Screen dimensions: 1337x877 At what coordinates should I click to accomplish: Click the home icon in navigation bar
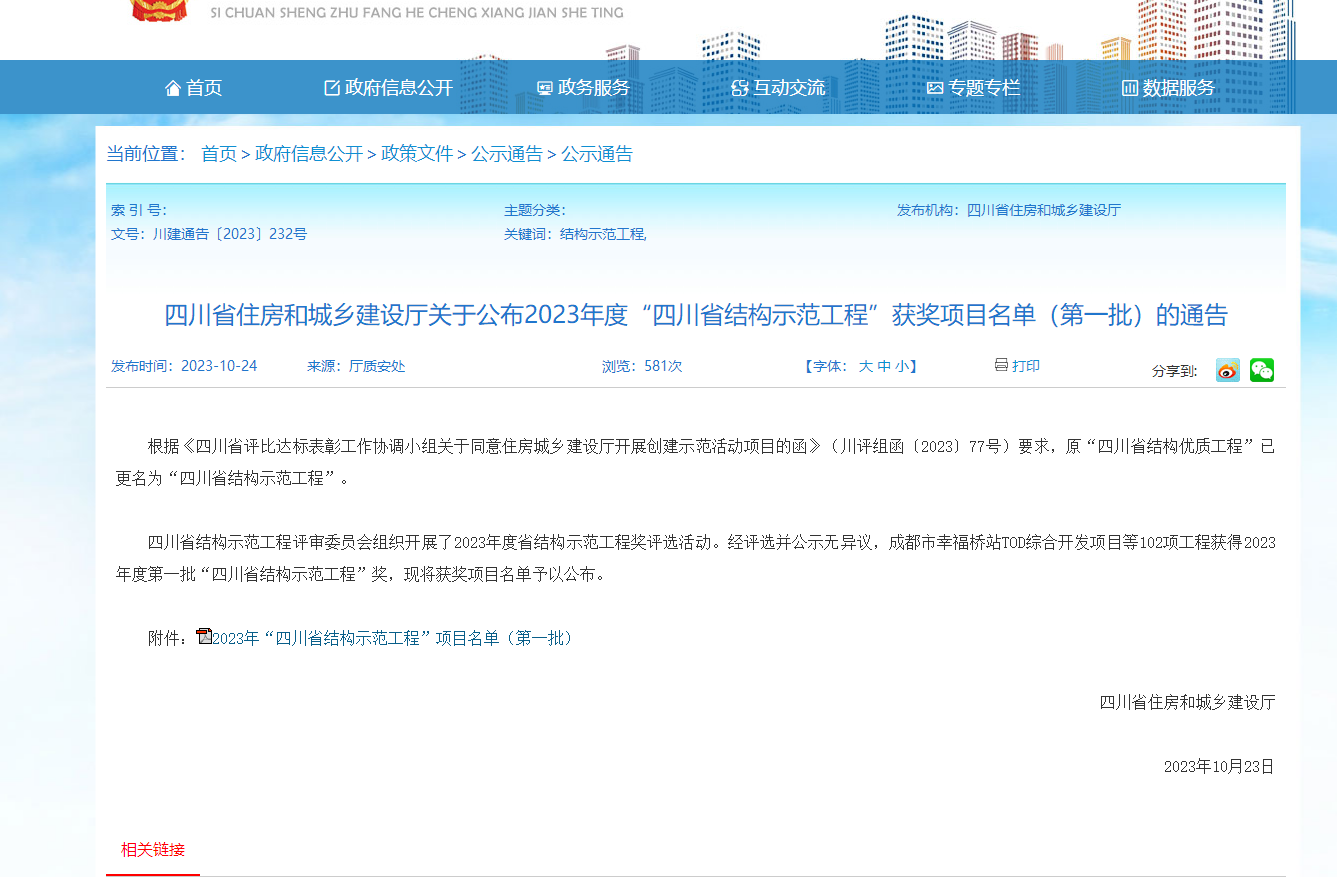point(173,88)
